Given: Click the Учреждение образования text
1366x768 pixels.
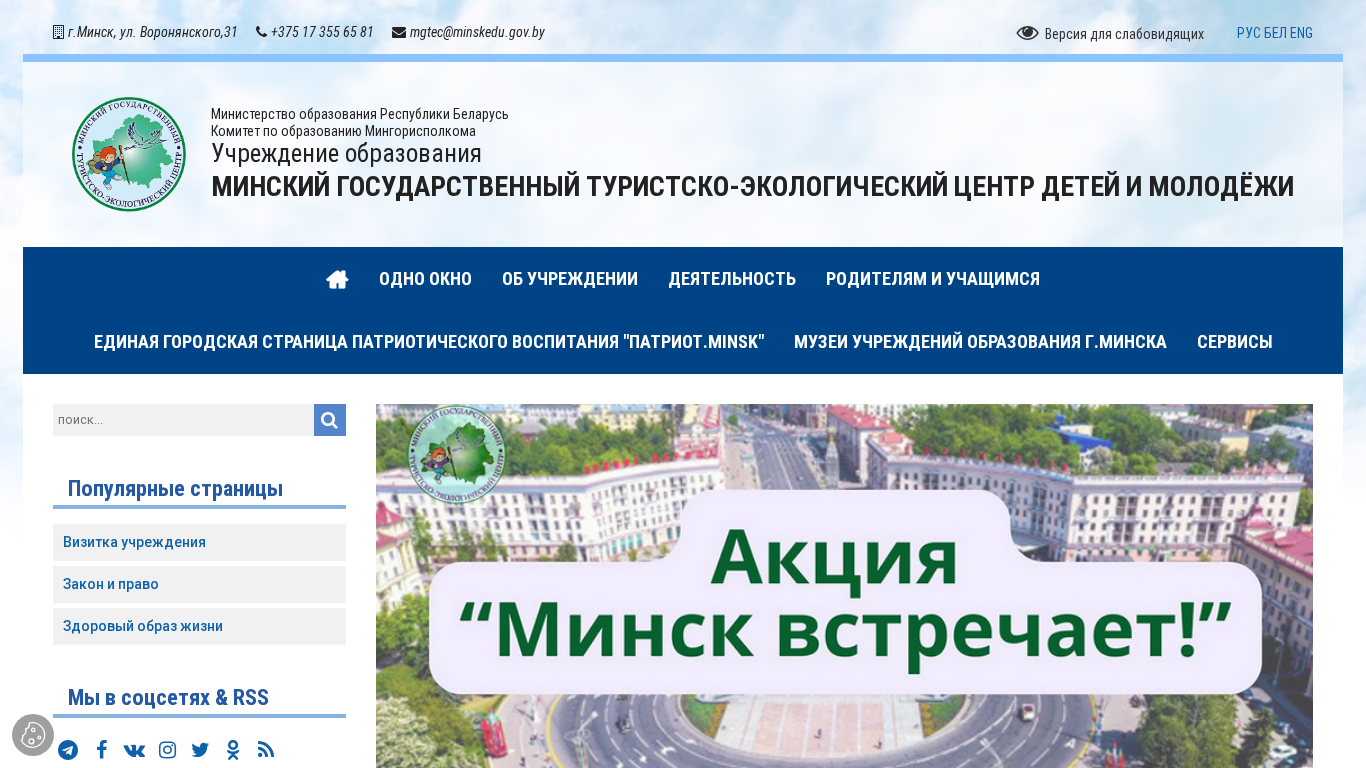Looking at the screenshot, I should [346, 154].
